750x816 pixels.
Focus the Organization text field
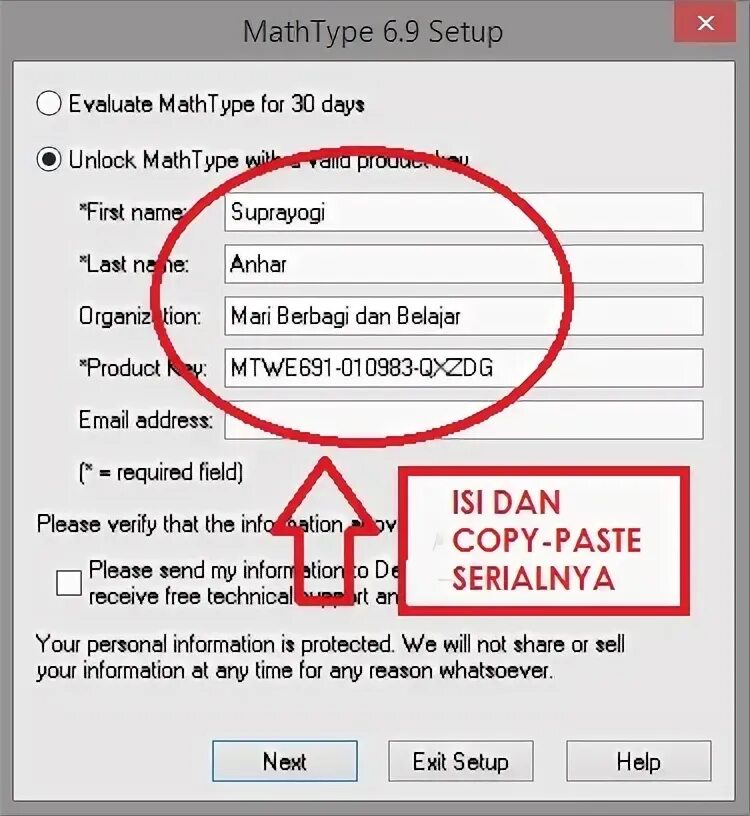click(x=464, y=316)
